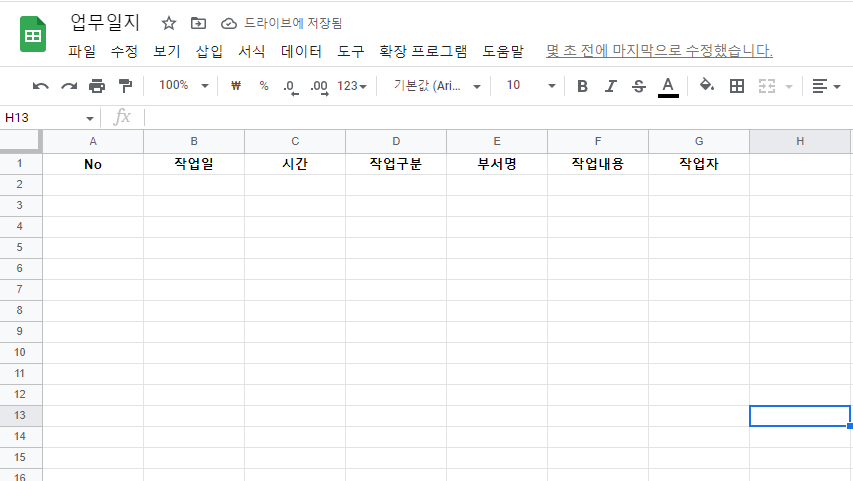Click the fx function icon
Screen dimensions: 853x481
(x=122, y=117)
